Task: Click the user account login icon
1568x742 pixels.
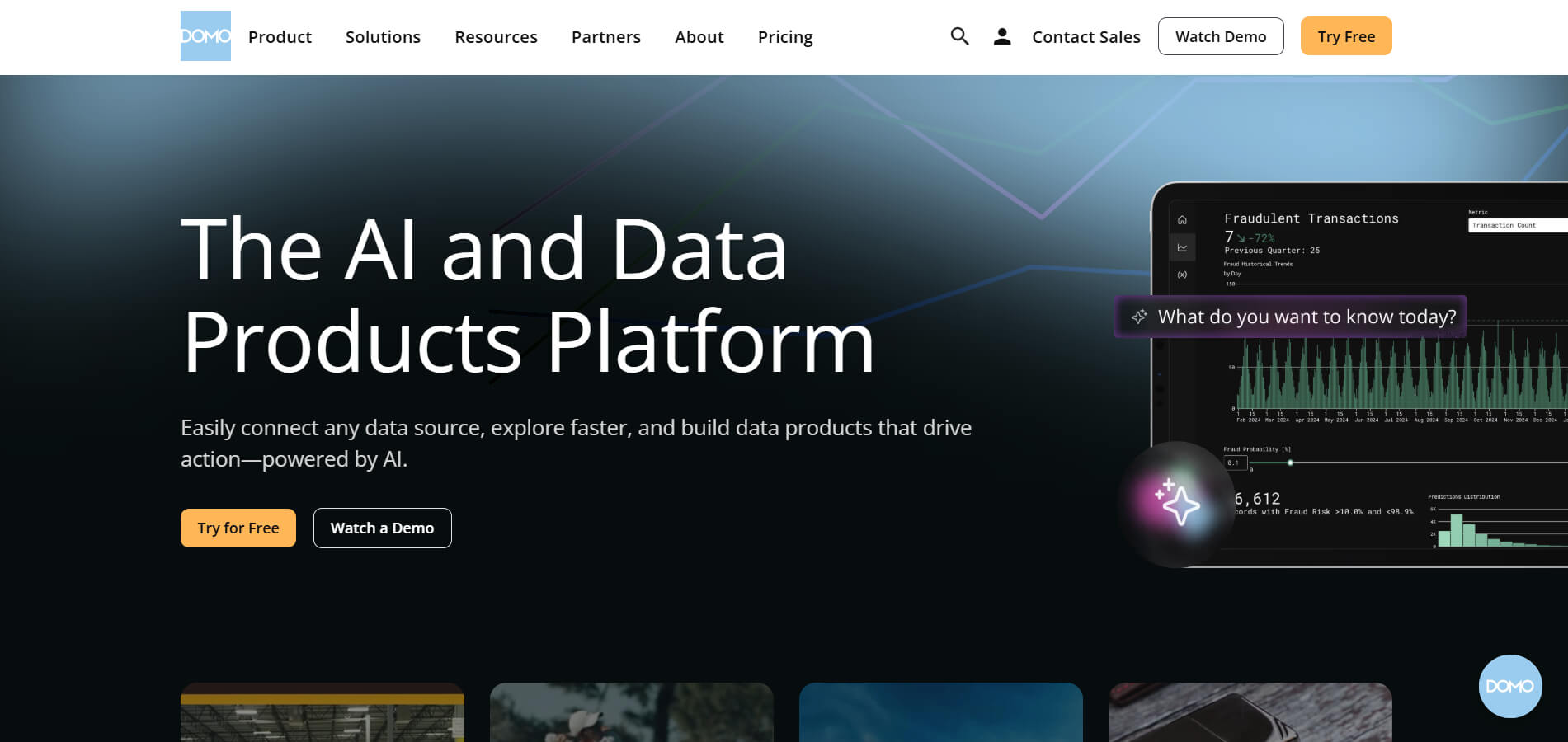Action: click(x=1002, y=36)
